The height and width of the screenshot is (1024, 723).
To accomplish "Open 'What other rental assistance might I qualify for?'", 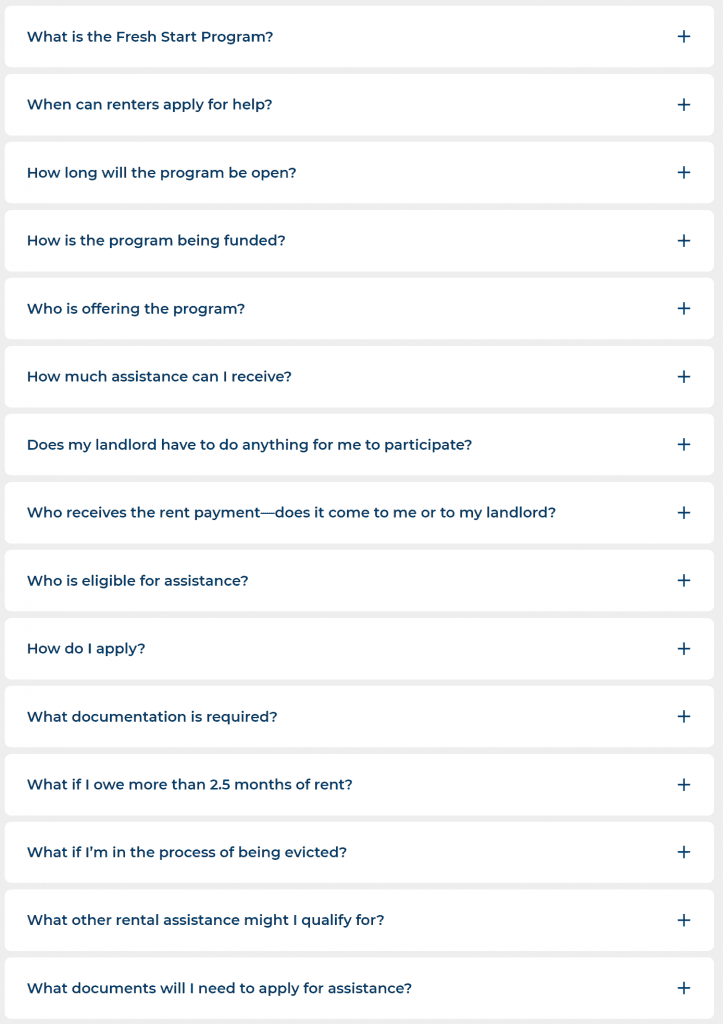I will tap(684, 921).
